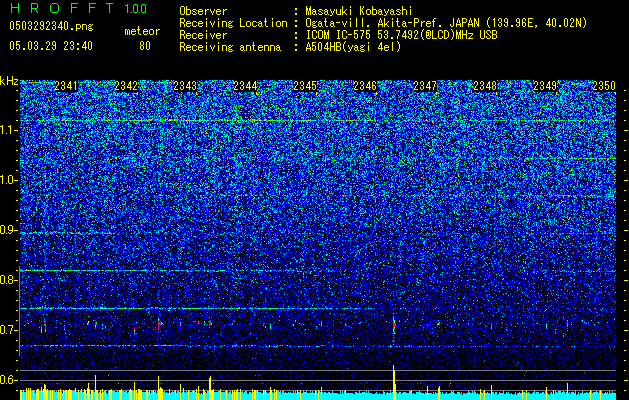Click the strong meteor echo before 2347
Viewport: 629px width, 400px height.
tap(394, 325)
